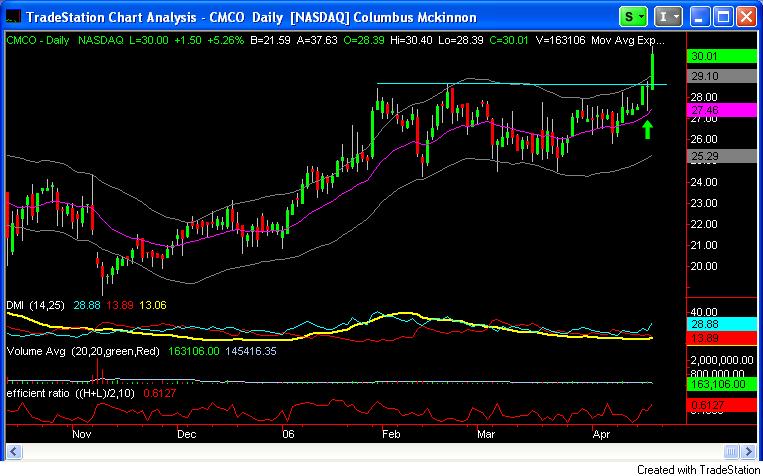Click the TradeStation icon in the title bar

coord(13,17)
